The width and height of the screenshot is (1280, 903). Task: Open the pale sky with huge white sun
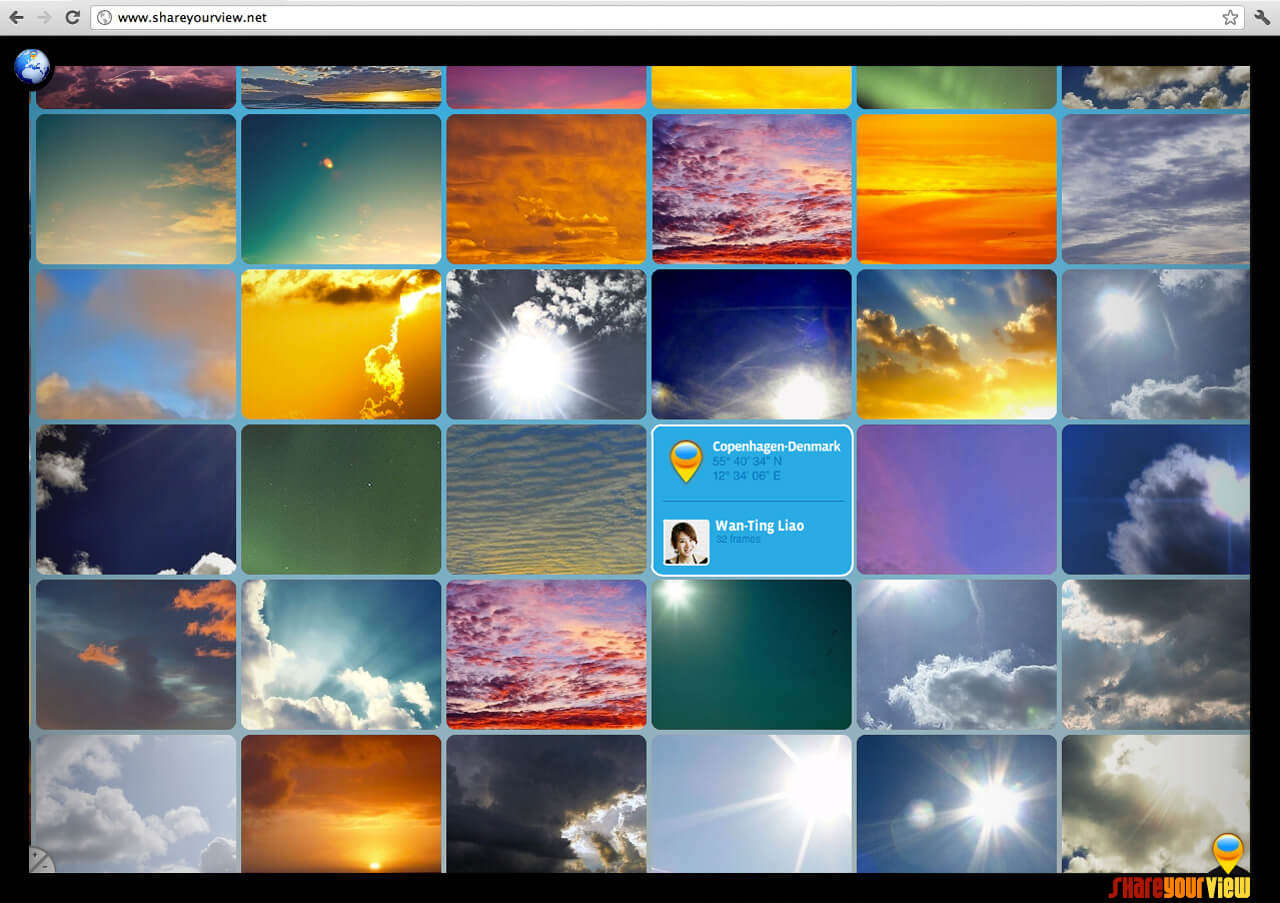[x=751, y=804]
